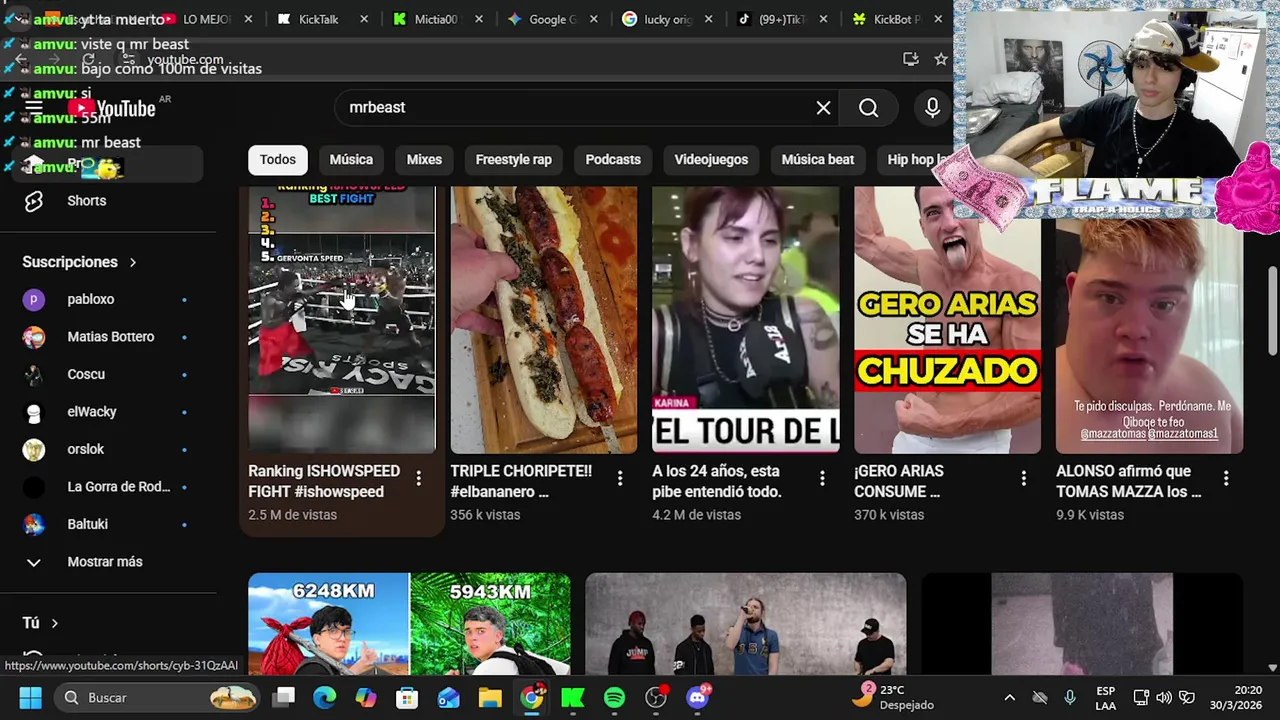
Task: Open the YouTube hamburger guide menu
Action: 33,108
